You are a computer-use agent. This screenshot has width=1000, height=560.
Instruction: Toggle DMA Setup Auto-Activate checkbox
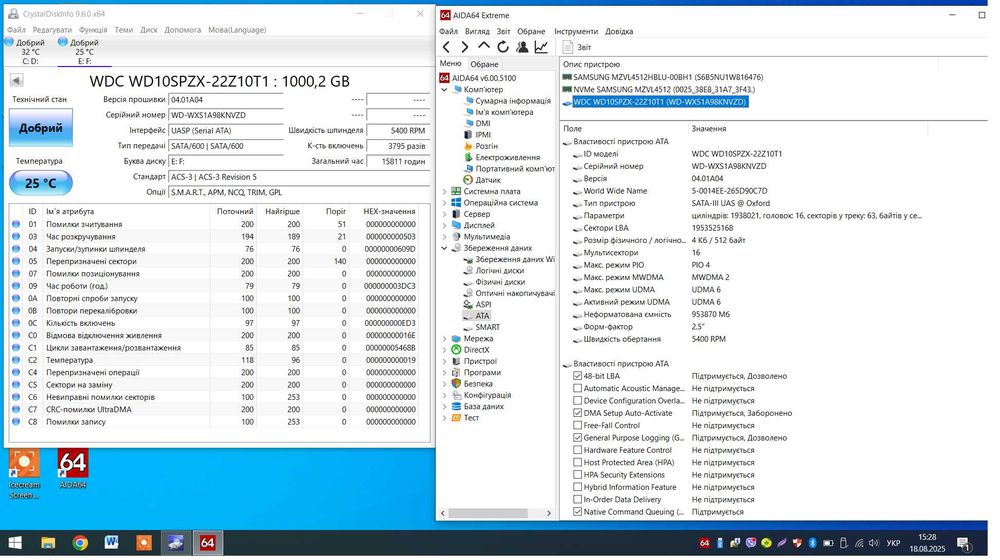tap(577, 413)
